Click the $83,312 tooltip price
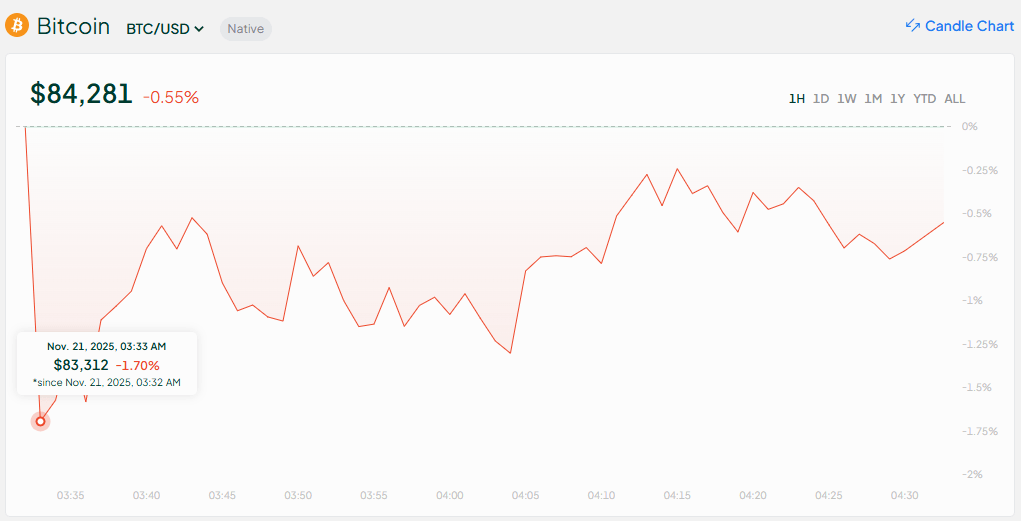Image resolution: width=1021 pixels, height=521 pixels. 81,365
